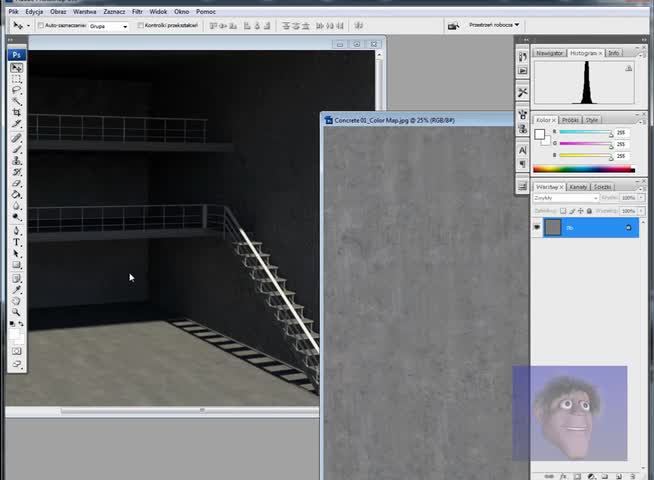Select the Notes tool
Screen dimensions: 654x480
tap(17, 278)
